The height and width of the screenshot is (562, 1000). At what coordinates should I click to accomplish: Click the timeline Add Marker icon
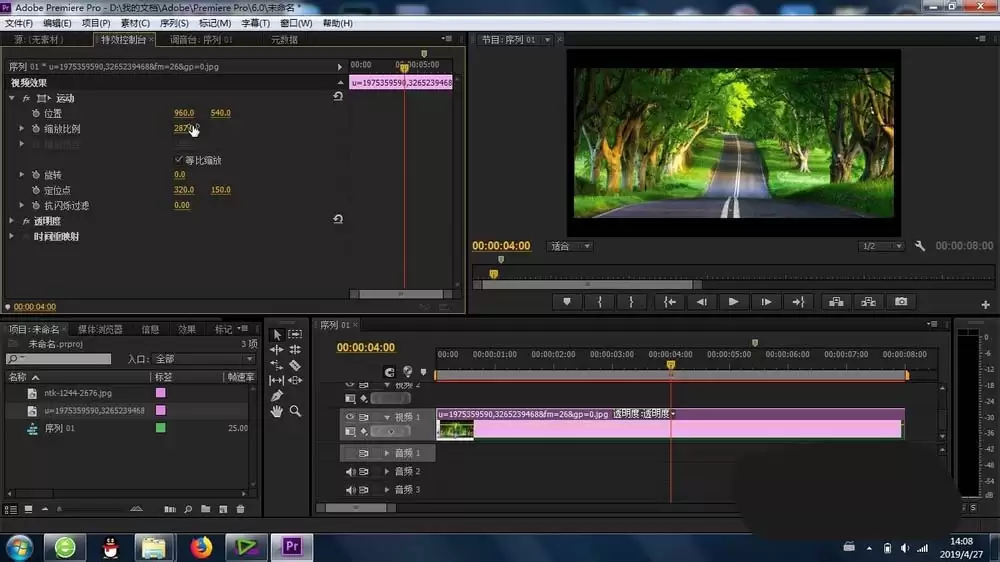click(423, 372)
